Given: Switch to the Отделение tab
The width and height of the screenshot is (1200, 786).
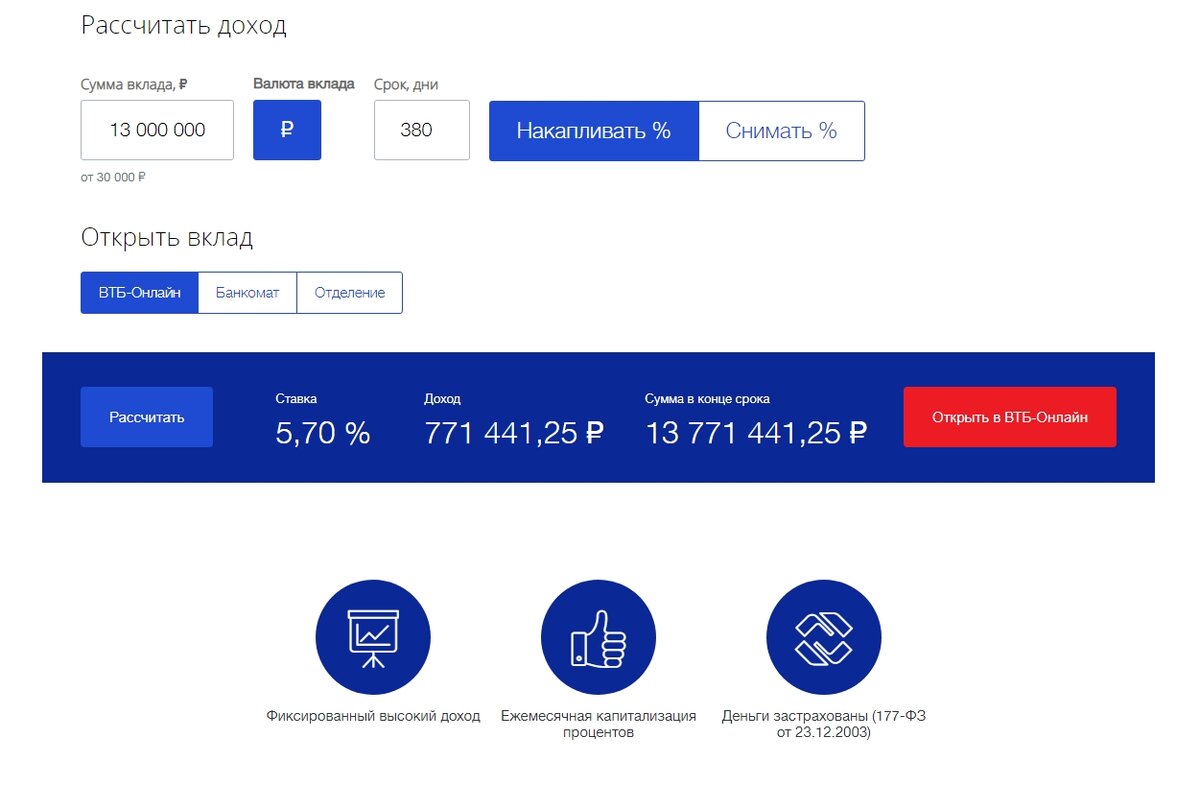Looking at the screenshot, I should pyautogui.click(x=350, y=293).
